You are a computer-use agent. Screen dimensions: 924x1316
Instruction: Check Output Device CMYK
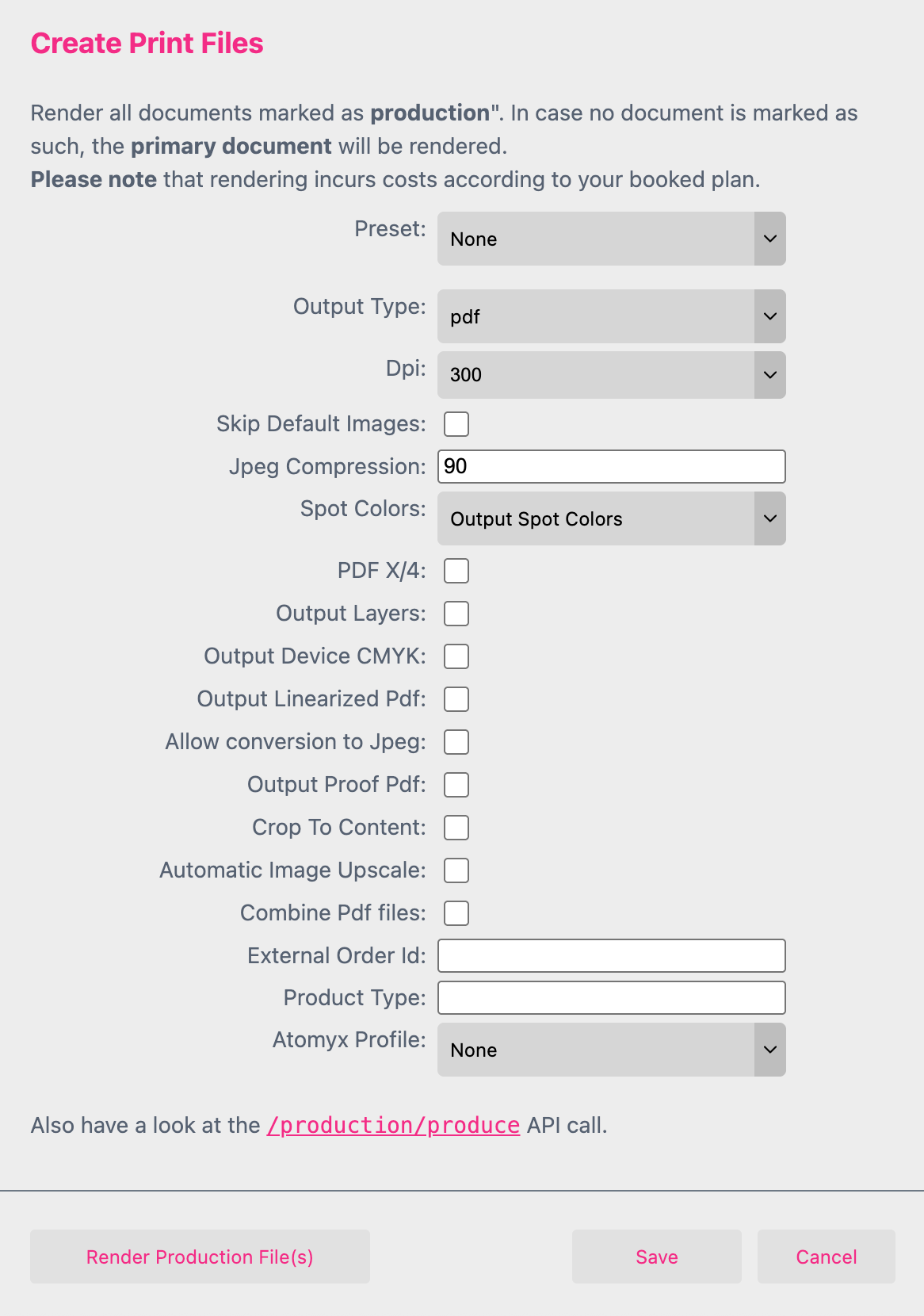[456, 656]
